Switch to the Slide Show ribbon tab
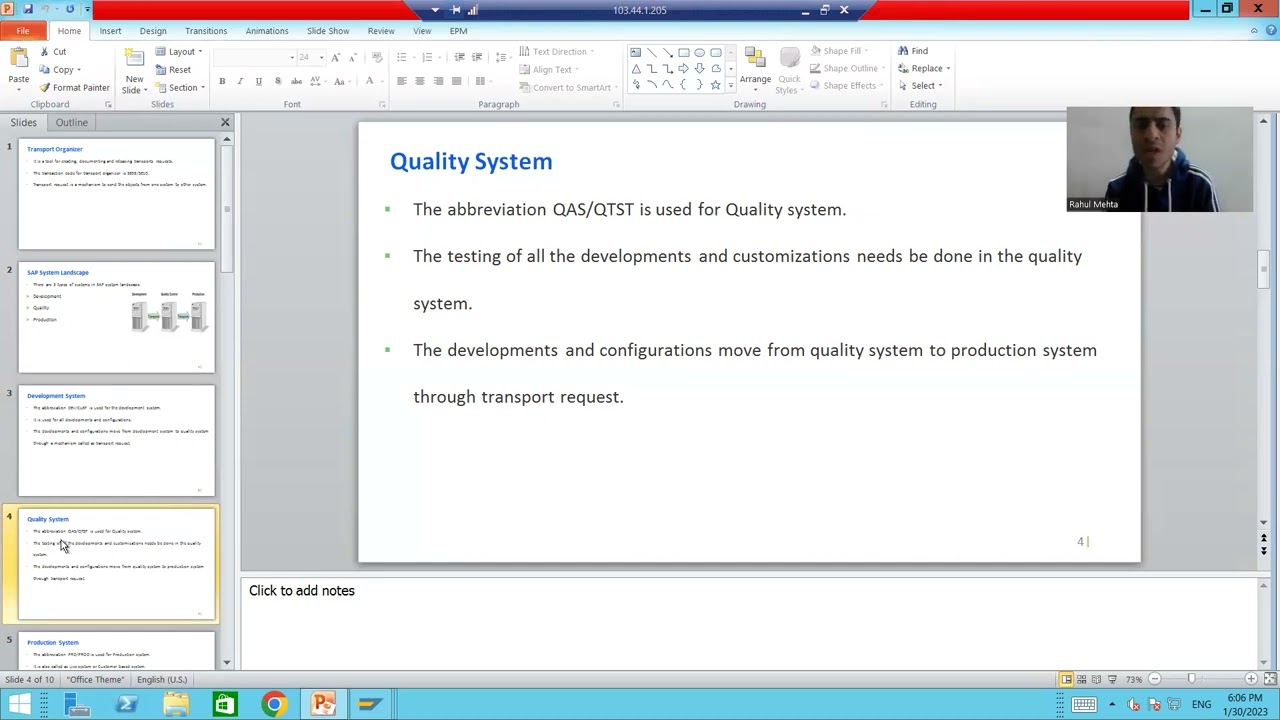The width and height of the screenshot is (1280, 720). tap(328, 31)
